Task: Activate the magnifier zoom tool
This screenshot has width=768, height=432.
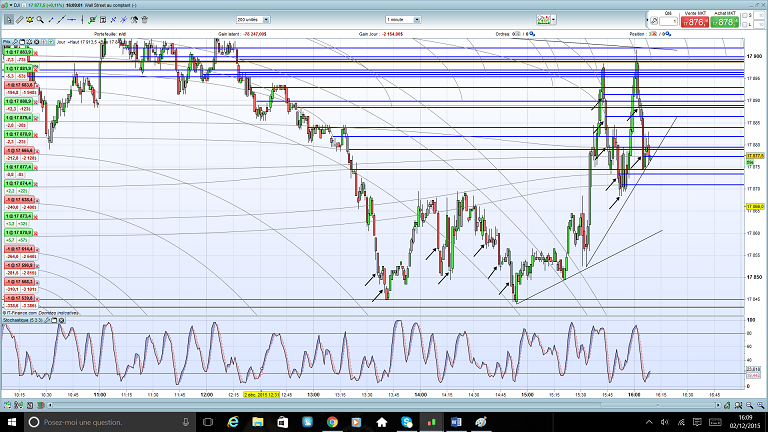Action: point(40,20)
